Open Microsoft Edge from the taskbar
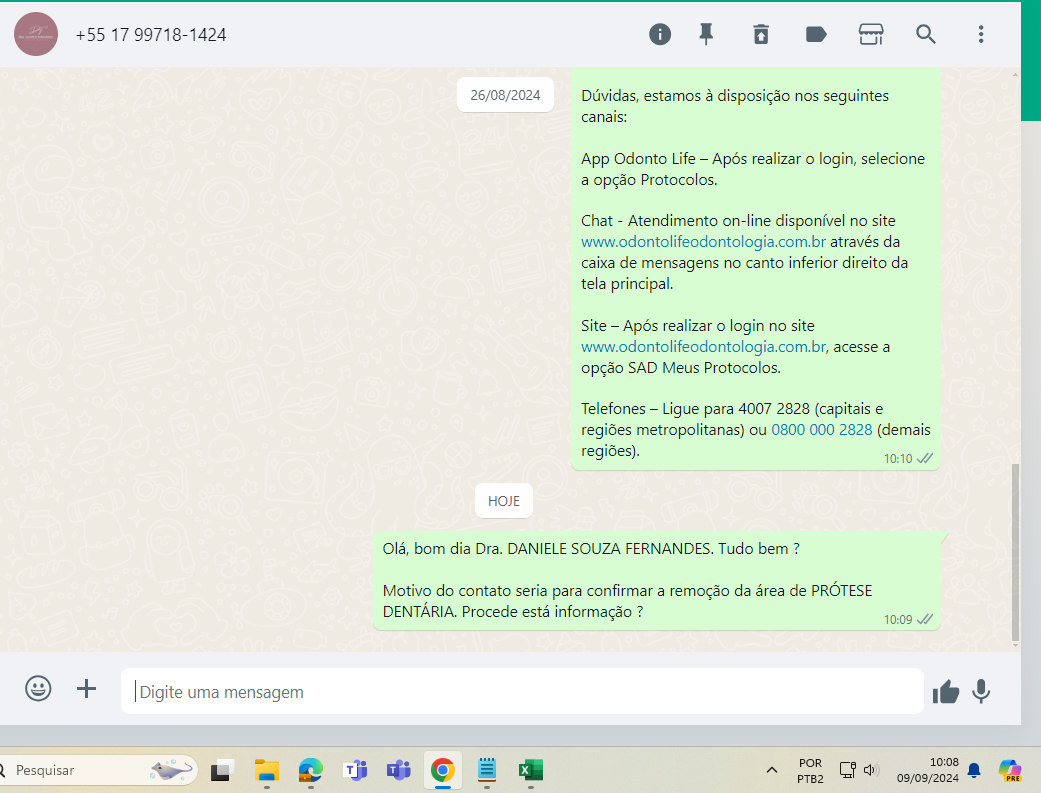This screenshot has width=1041, height=793. 310,770
